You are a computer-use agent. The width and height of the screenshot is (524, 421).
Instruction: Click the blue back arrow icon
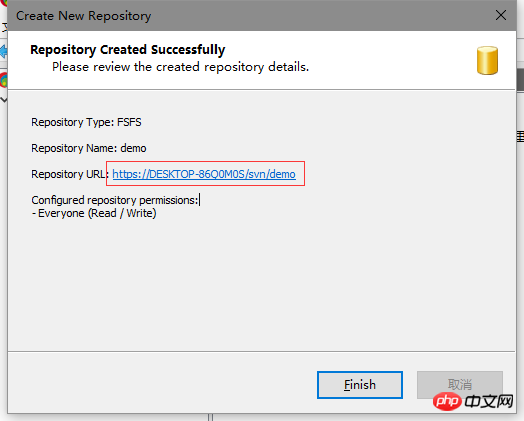pos(3,52)
